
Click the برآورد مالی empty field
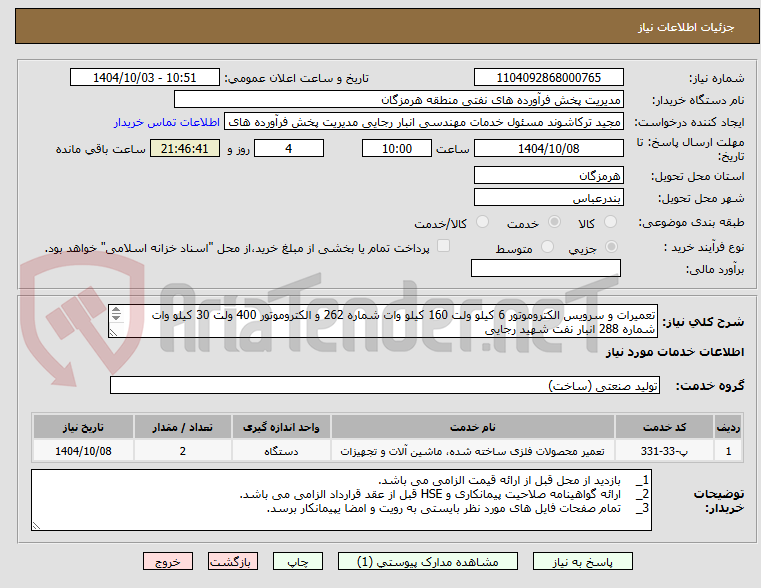(546, 268)
